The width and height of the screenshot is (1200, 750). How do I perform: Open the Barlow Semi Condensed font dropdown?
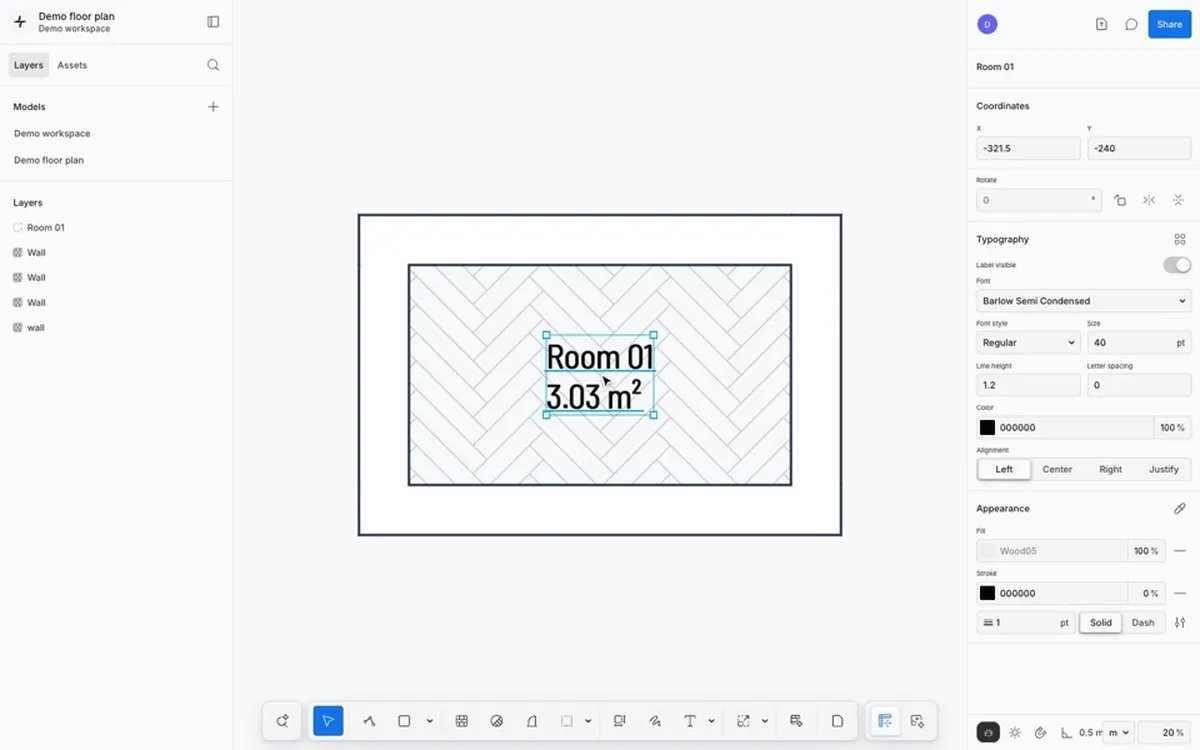(1084, 301)
